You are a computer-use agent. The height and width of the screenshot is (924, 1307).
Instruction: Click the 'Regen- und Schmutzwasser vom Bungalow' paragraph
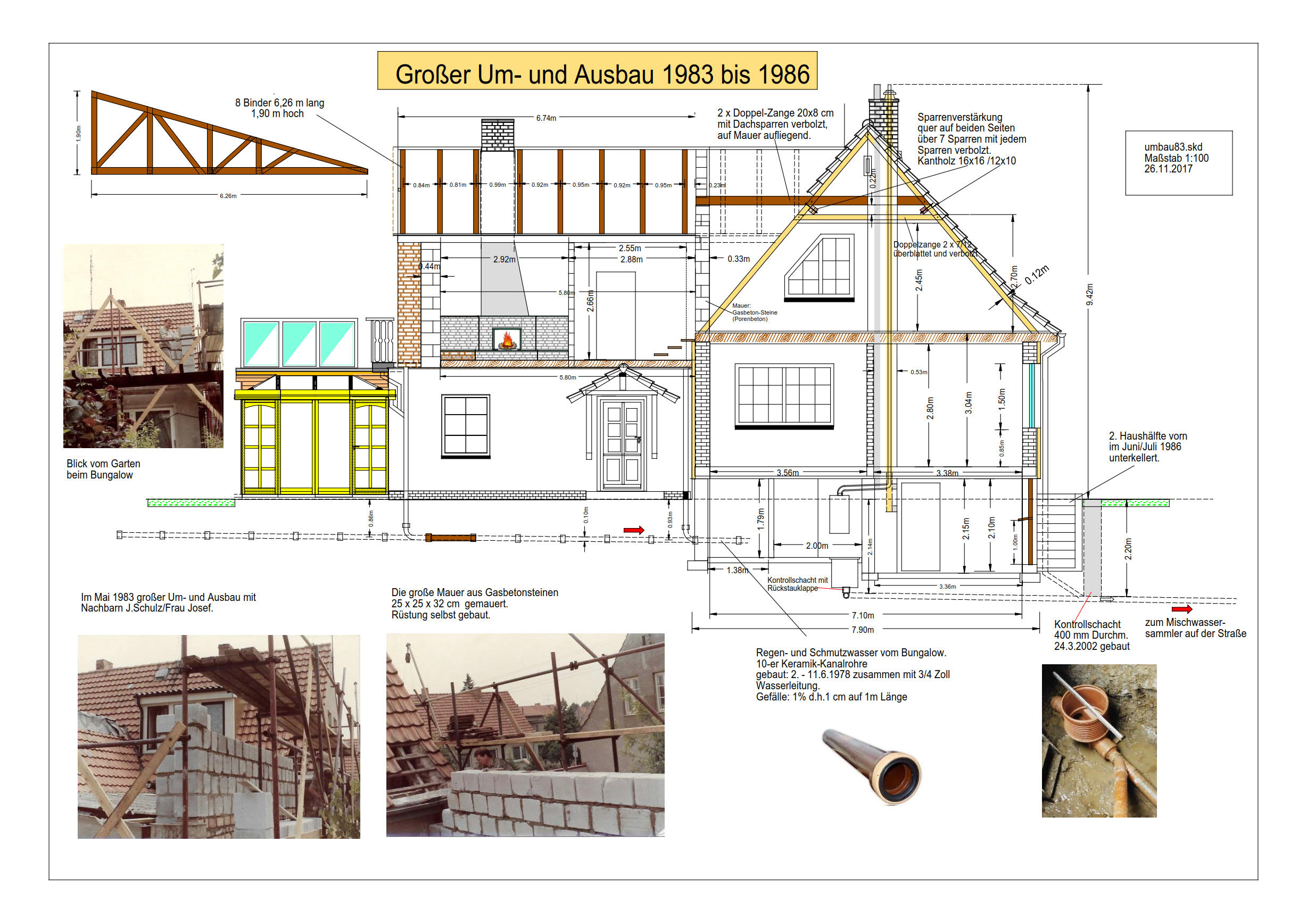tap(853, 675)
